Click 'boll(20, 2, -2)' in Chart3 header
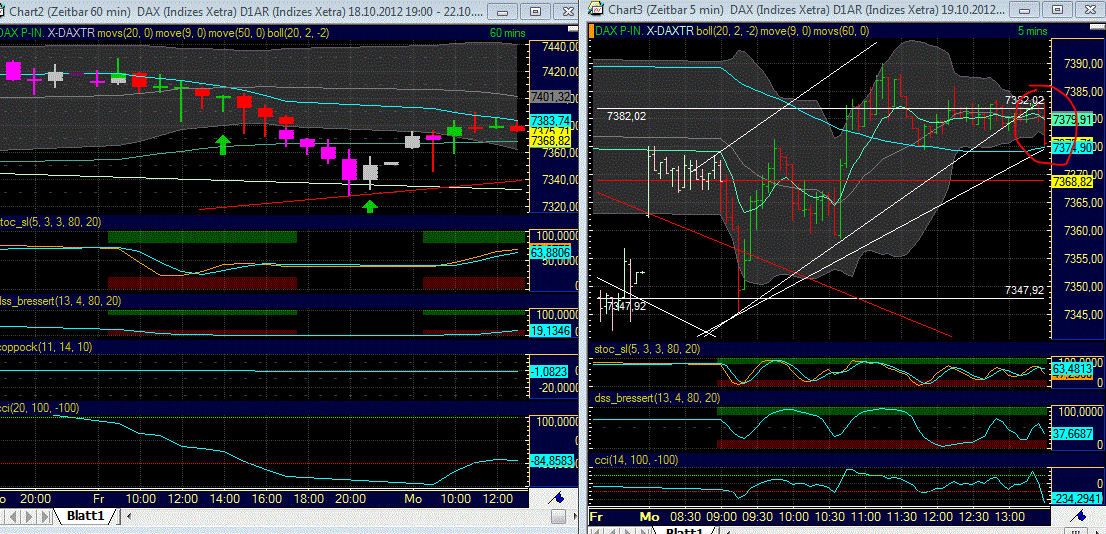The width and height of the screenshot is (1106, 534). pyautogui.click(x=732, y=31)
